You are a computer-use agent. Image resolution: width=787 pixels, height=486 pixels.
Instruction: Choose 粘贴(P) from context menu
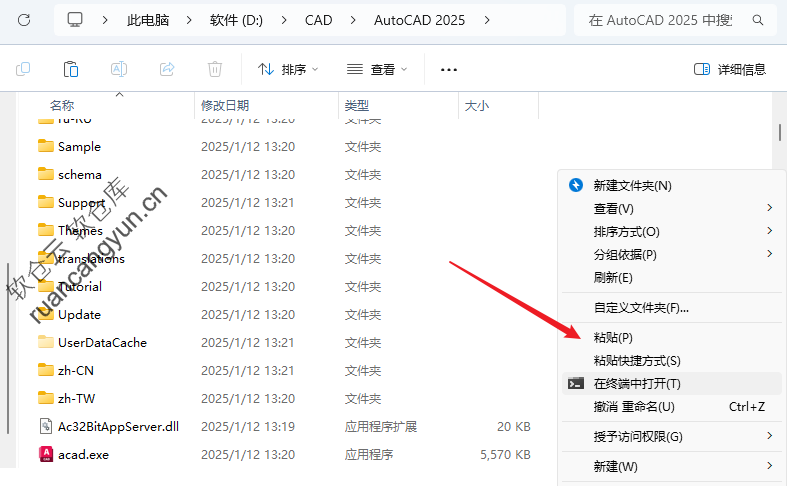click(672, 337)
